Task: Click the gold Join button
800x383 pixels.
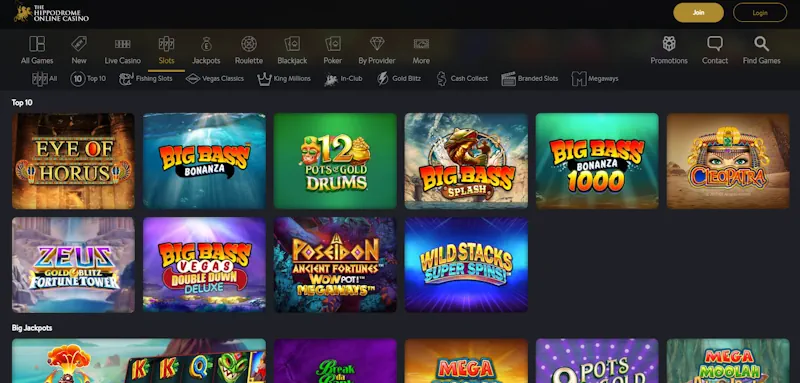Action: 698,13
